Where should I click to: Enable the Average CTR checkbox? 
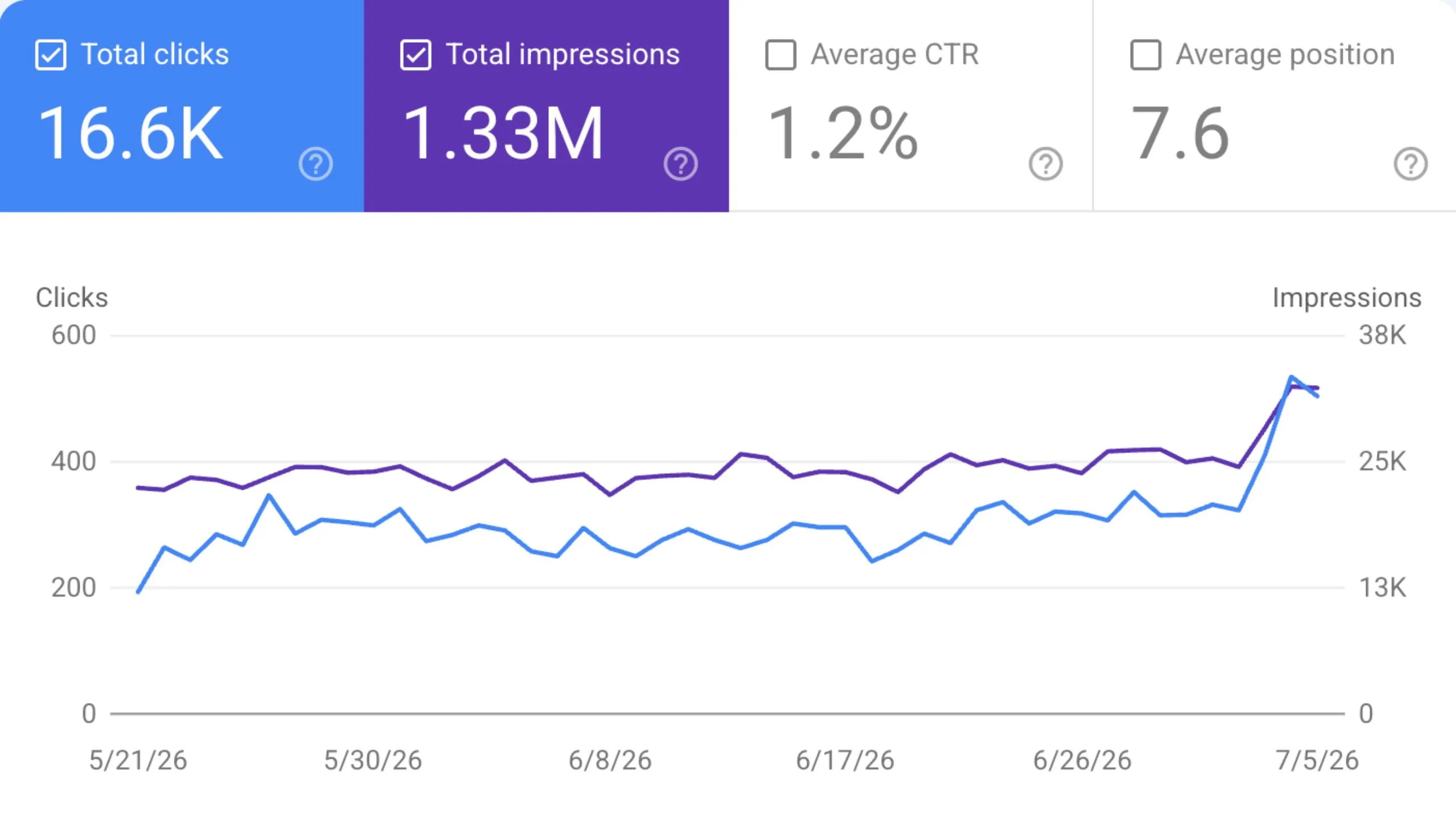coord(780,55)
